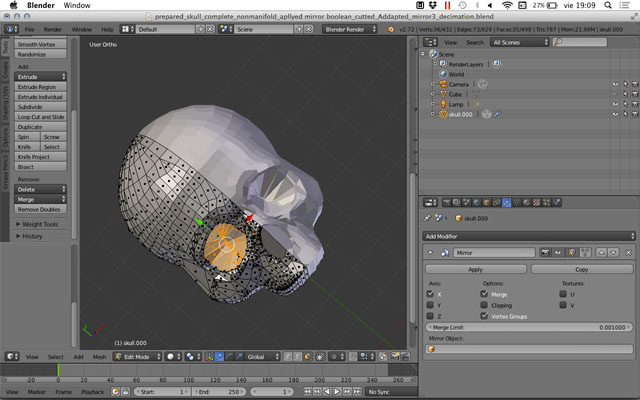The width and height of the screenshot is (640, 400).
Task: Select the rotate manipulator arc icon
Action: tap(229, 357)
